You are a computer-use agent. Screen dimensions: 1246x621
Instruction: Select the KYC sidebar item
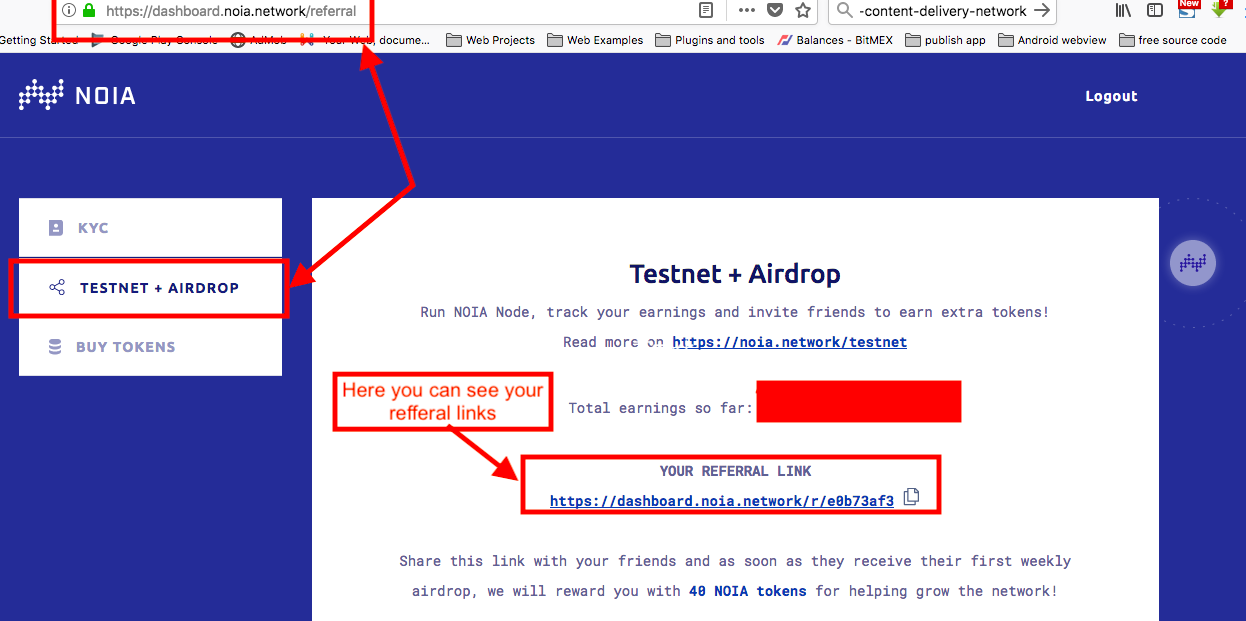[x=150, y=227]
